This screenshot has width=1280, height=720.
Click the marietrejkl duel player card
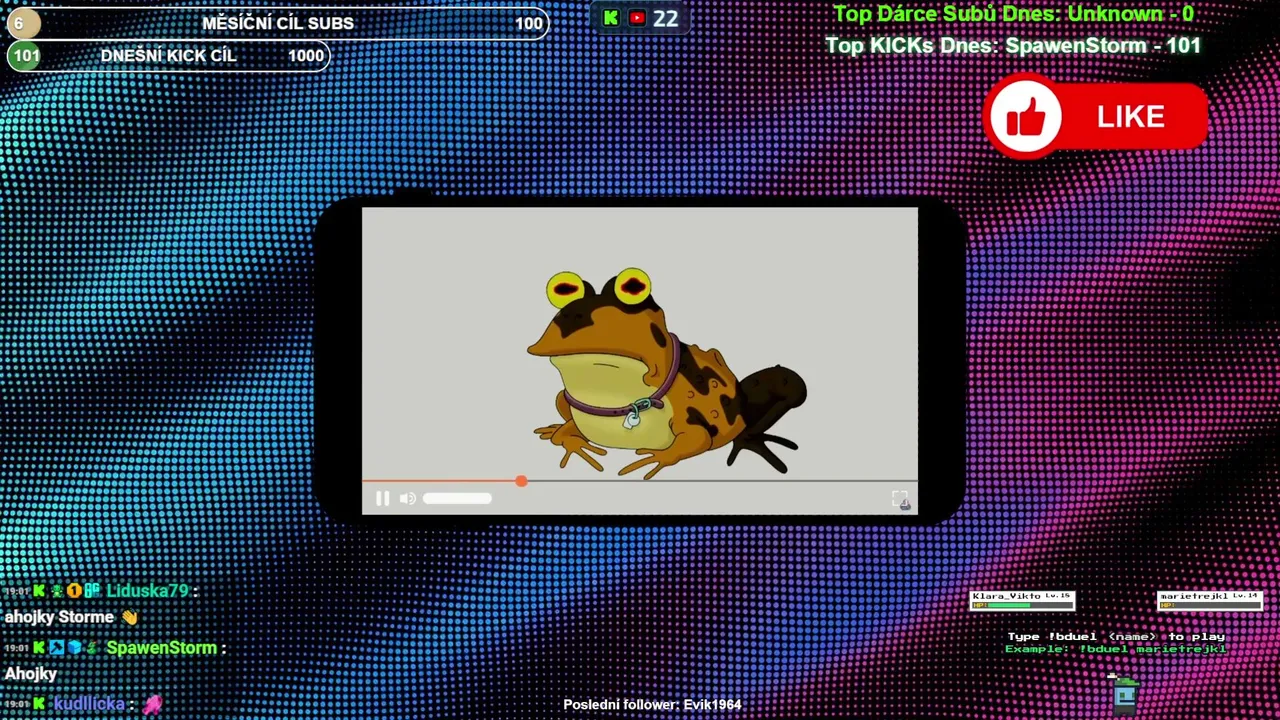[1210, 600]
